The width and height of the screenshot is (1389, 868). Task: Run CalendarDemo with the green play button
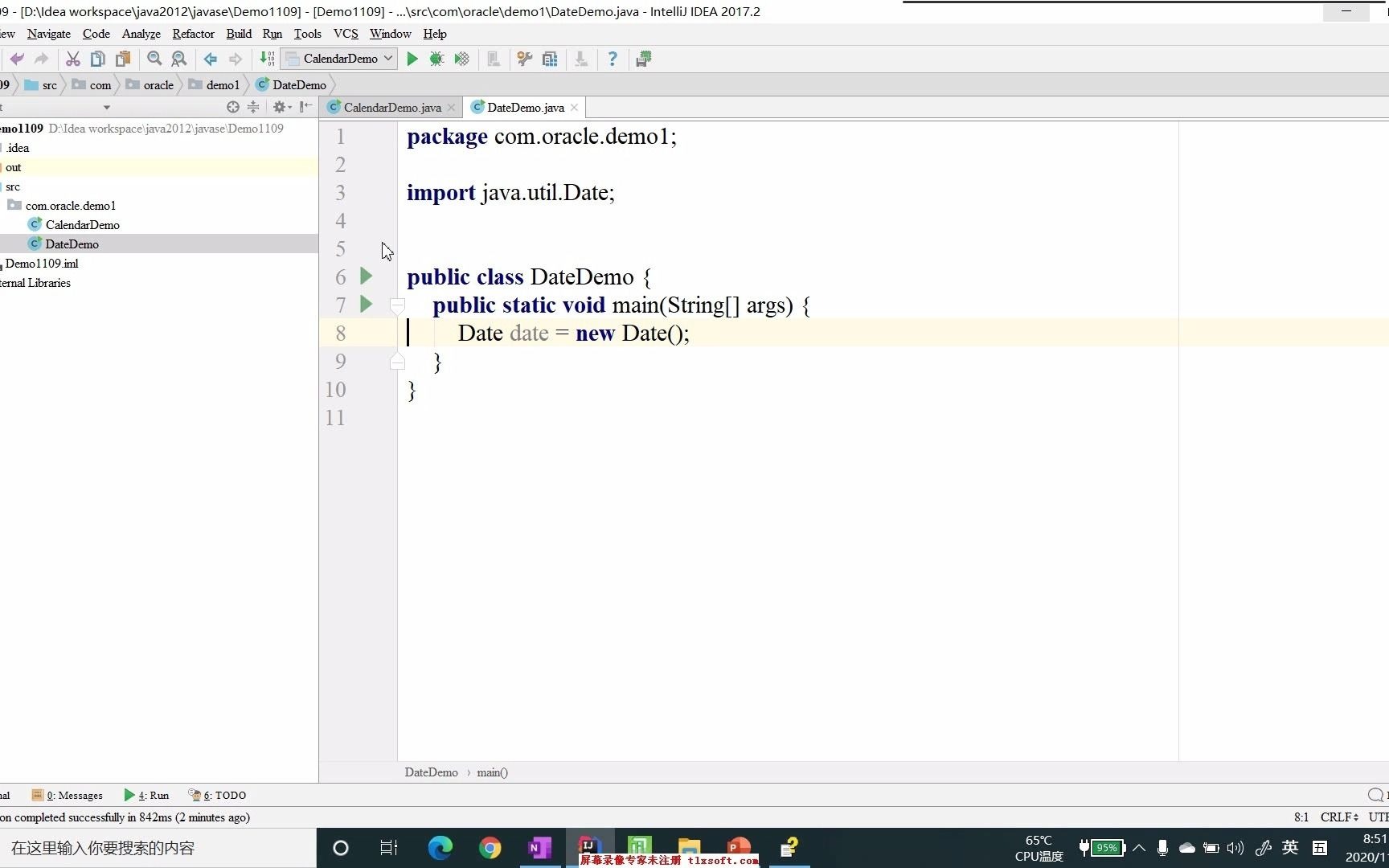[x=412, y=59]
